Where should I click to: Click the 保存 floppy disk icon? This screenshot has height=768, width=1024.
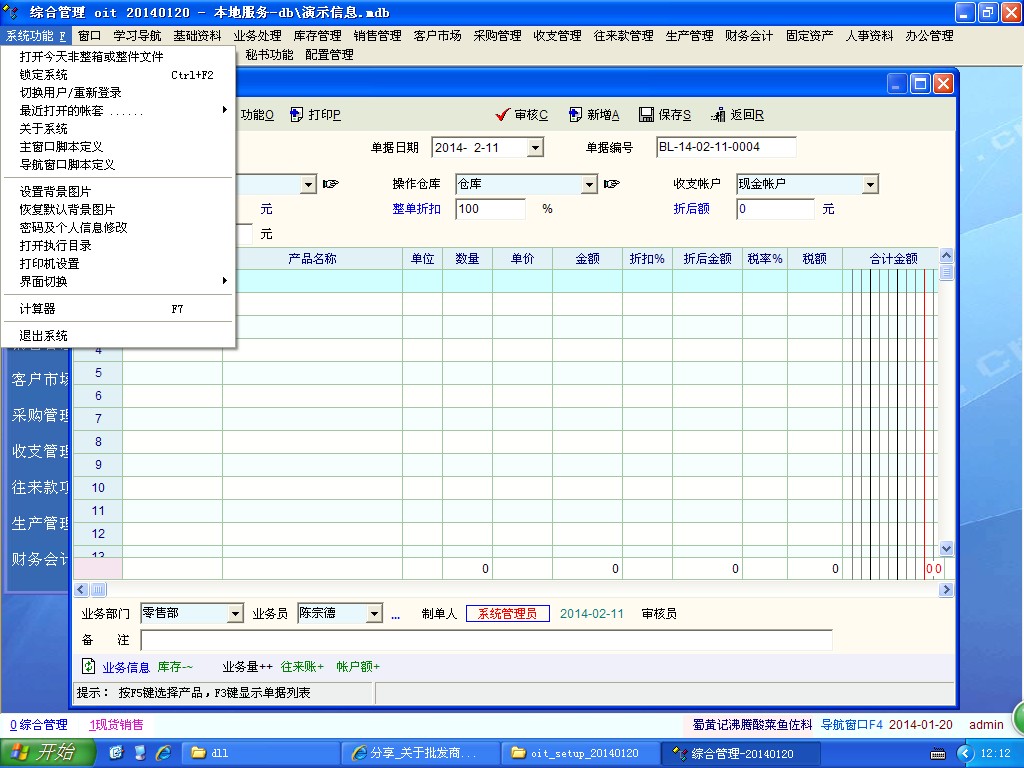pyautogui.click(x=646, y=115)
